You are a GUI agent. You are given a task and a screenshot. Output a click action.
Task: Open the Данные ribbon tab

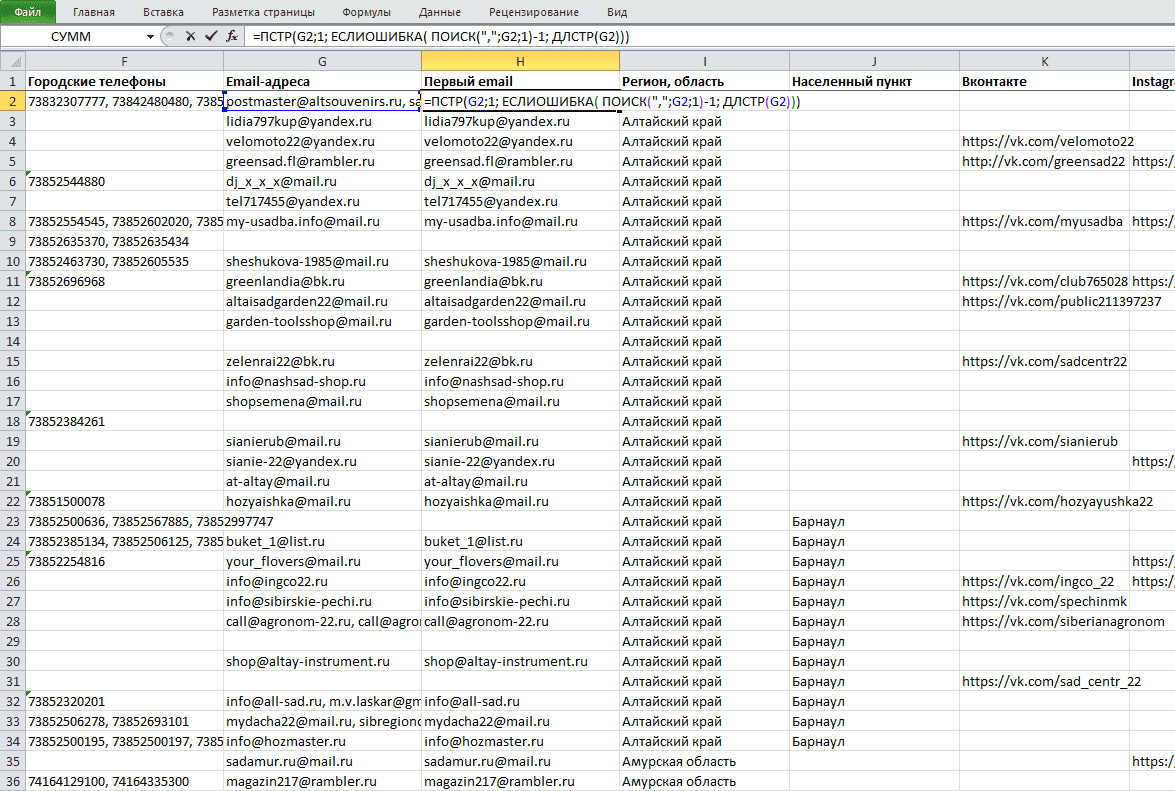pos(440,12)
